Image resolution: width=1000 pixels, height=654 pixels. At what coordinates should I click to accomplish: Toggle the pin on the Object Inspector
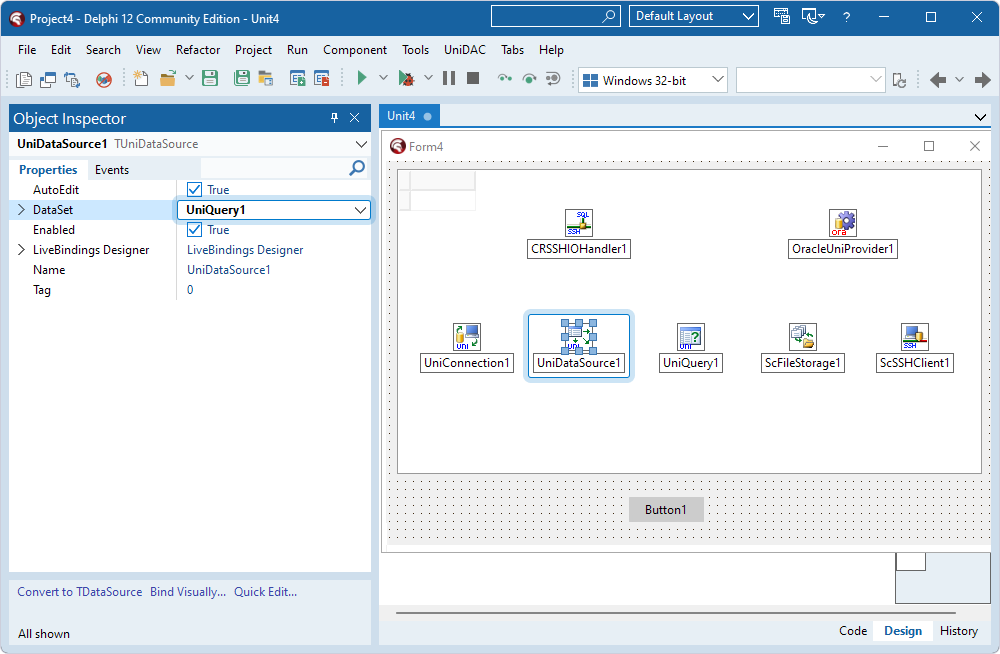pos(335,118)
